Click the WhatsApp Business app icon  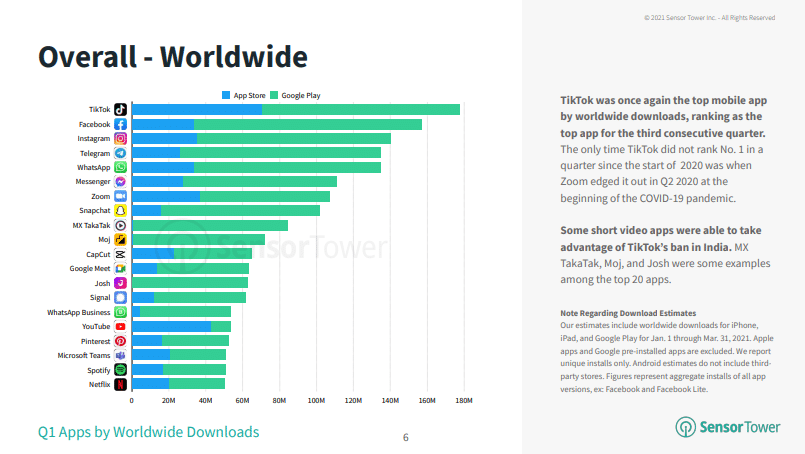120,312
